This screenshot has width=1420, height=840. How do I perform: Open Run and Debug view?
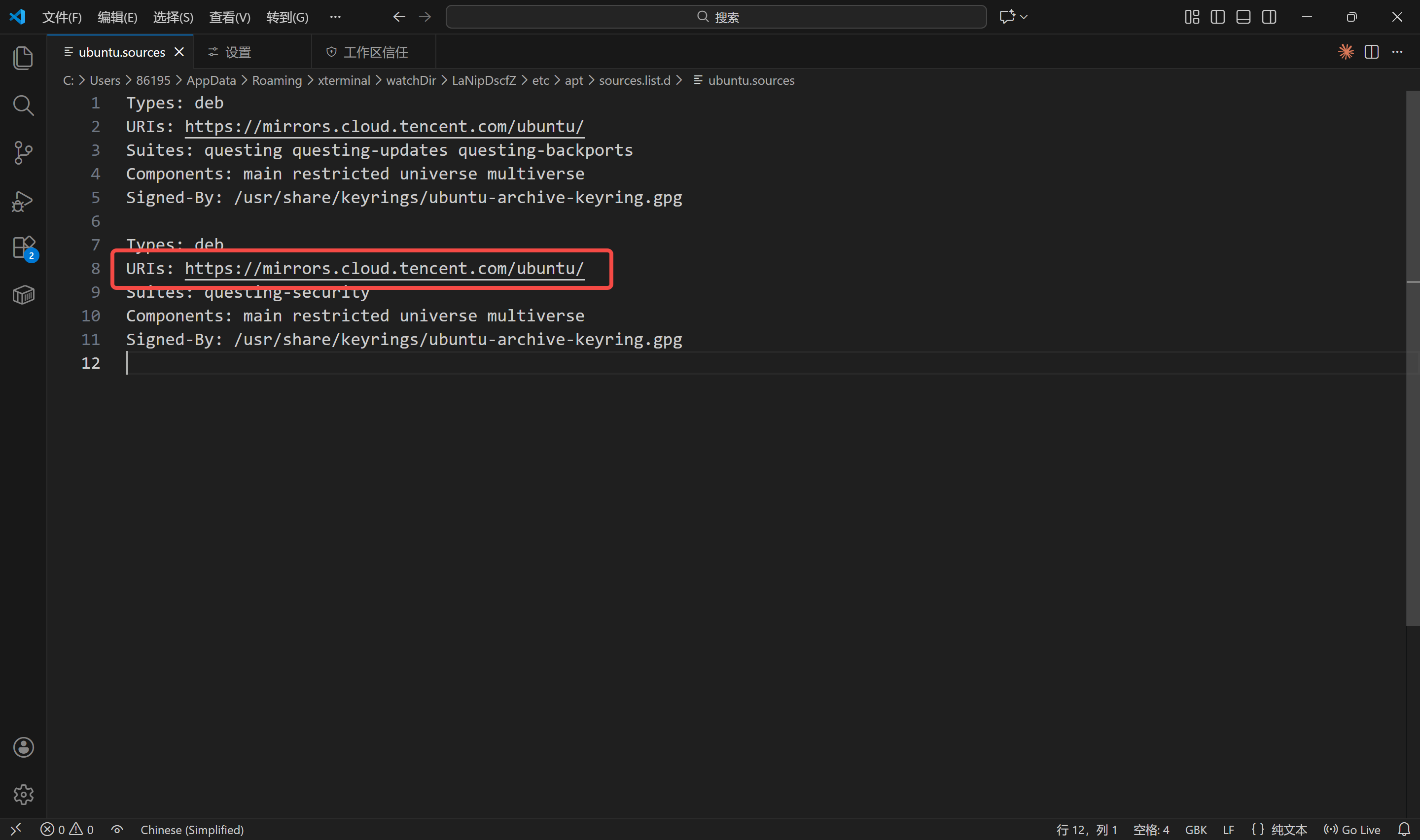coord(23,201)
